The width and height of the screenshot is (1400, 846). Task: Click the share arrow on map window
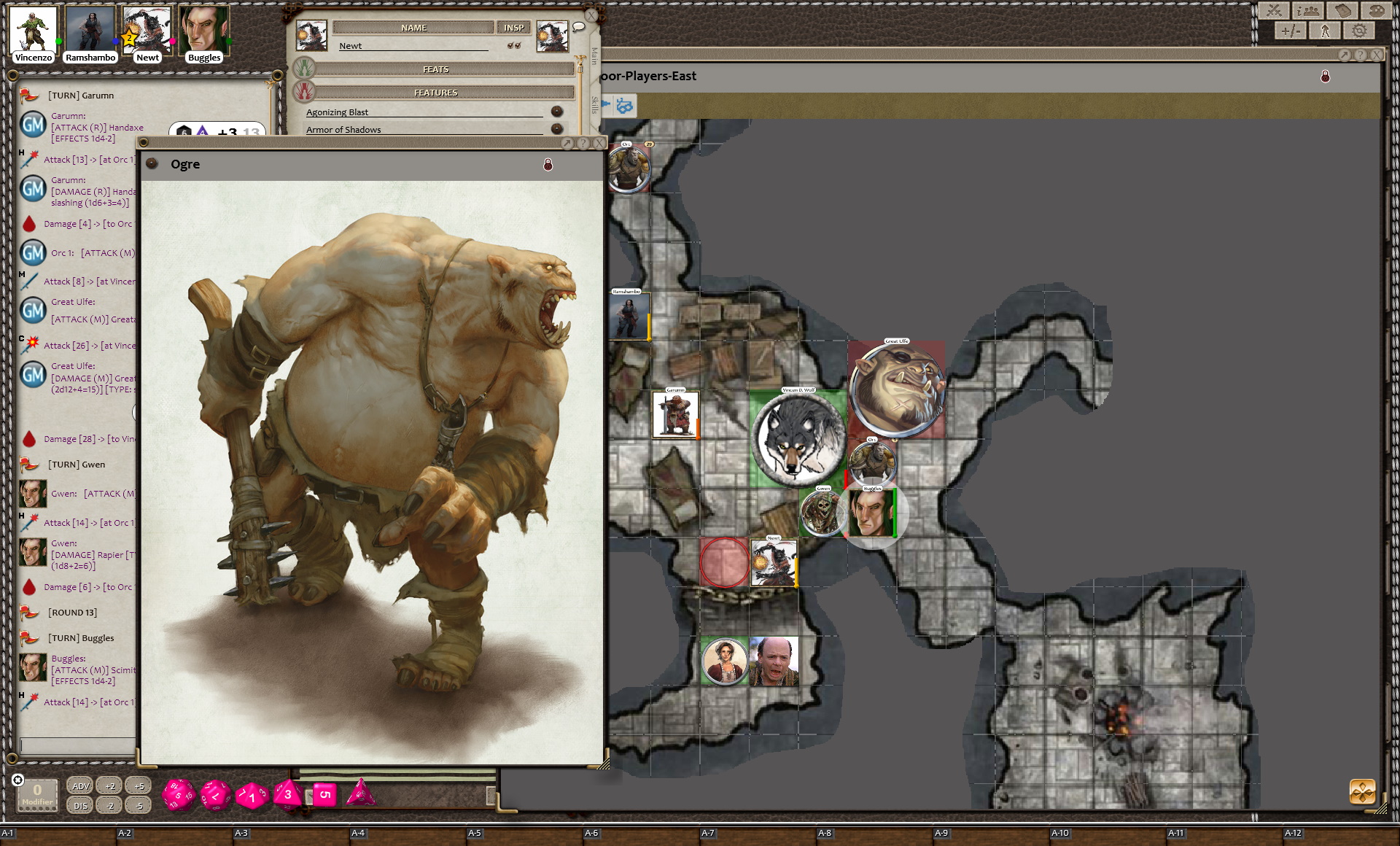(x=1345, y=55)
